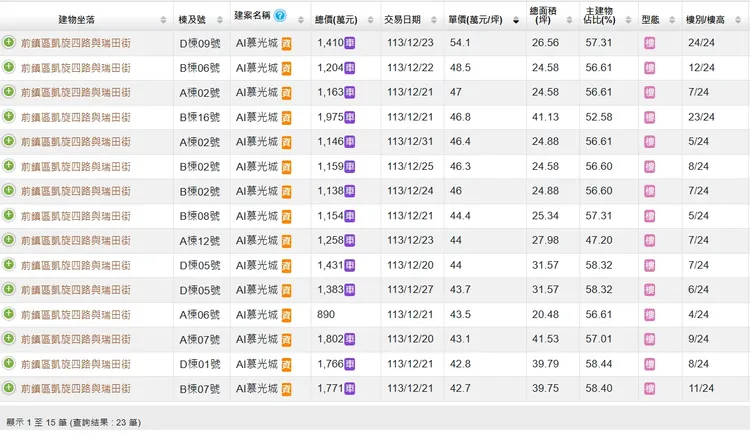The height and width of the screenshot is (436, 750).
Task: Click the pink 樓 type icon in the 23/24 floor row
Action: (650, 118)
